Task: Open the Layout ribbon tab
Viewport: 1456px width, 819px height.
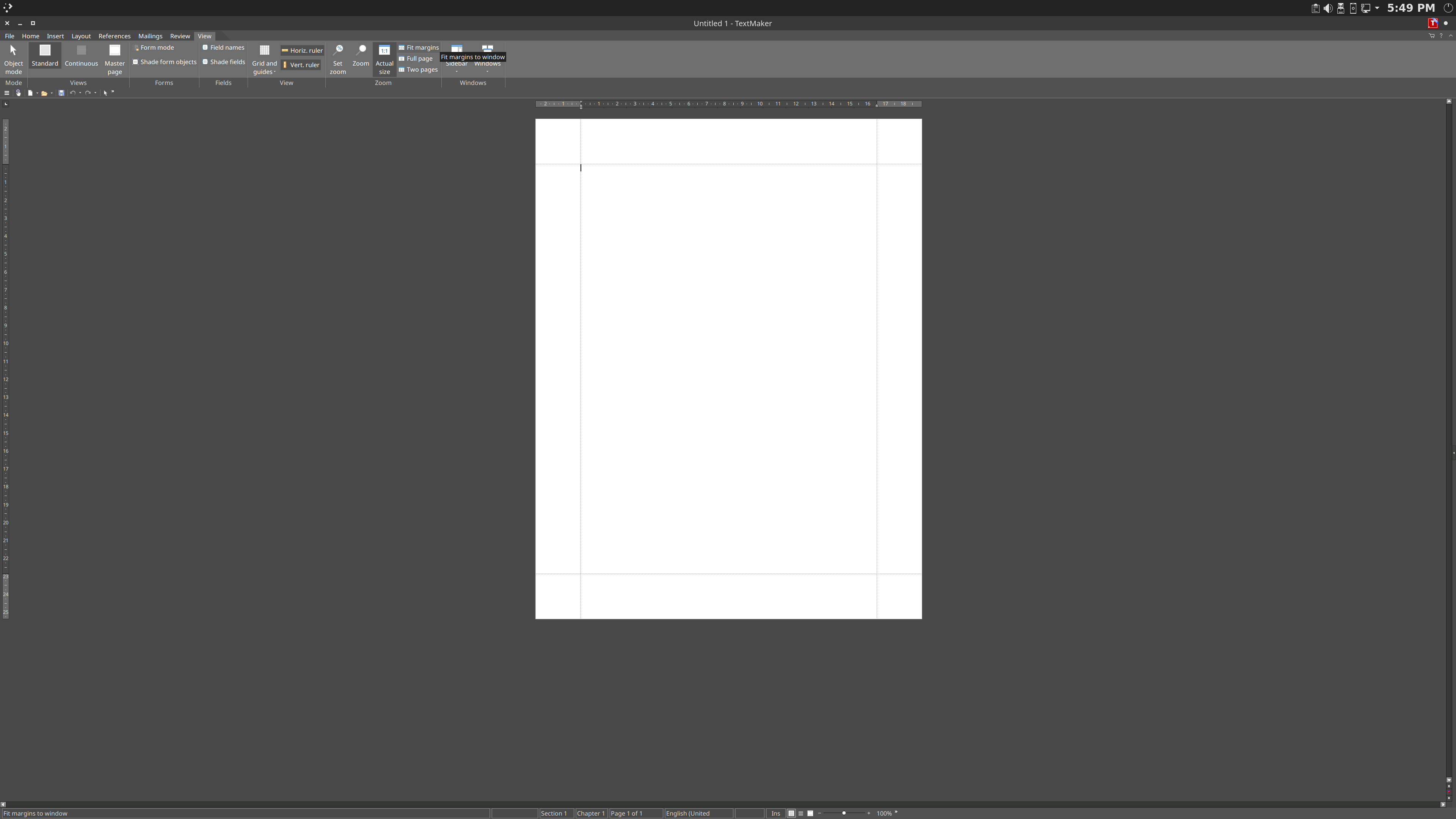Action: pyautogui.click(x=81, y=36)
